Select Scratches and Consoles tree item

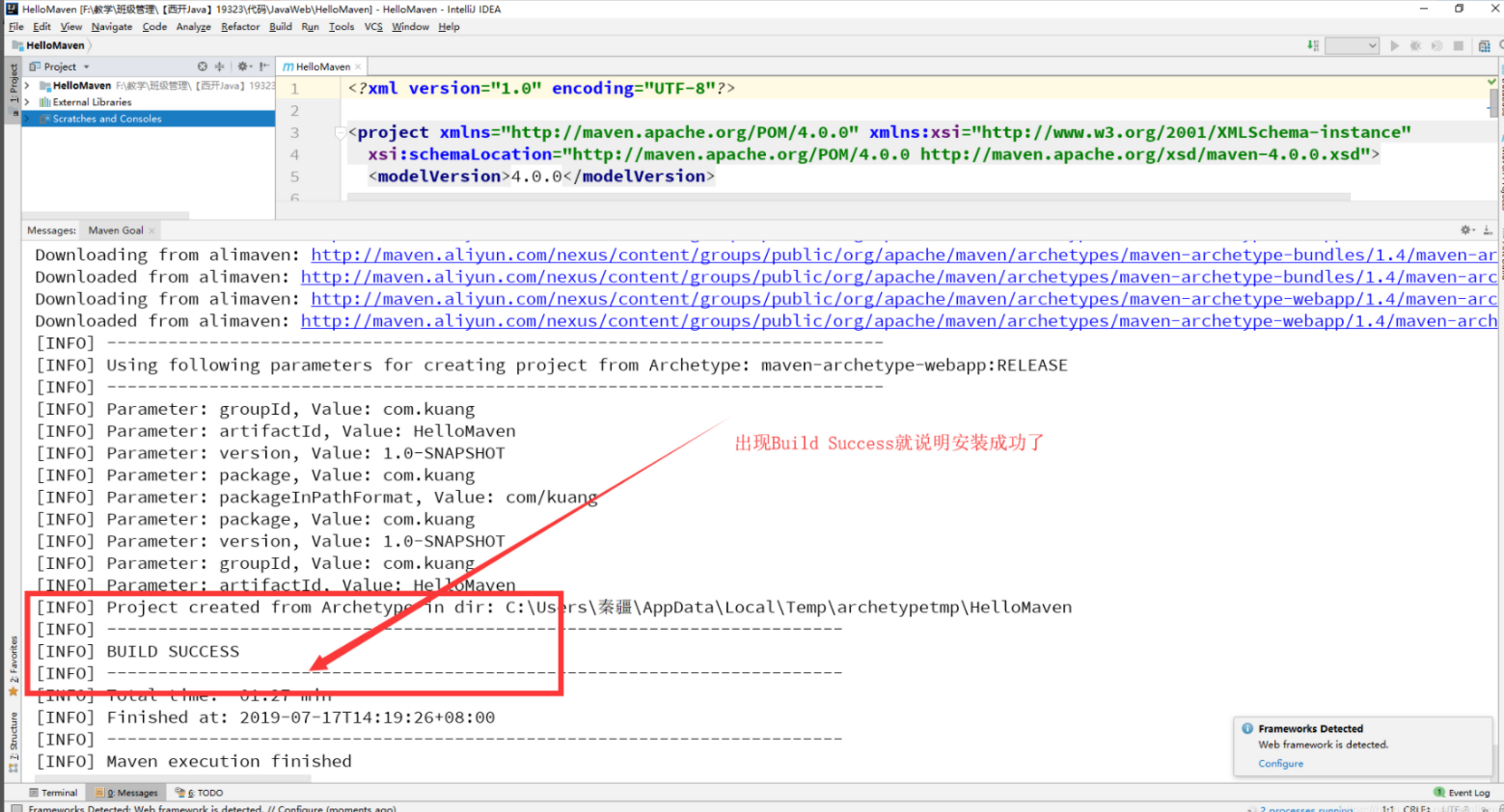(148, 119)
